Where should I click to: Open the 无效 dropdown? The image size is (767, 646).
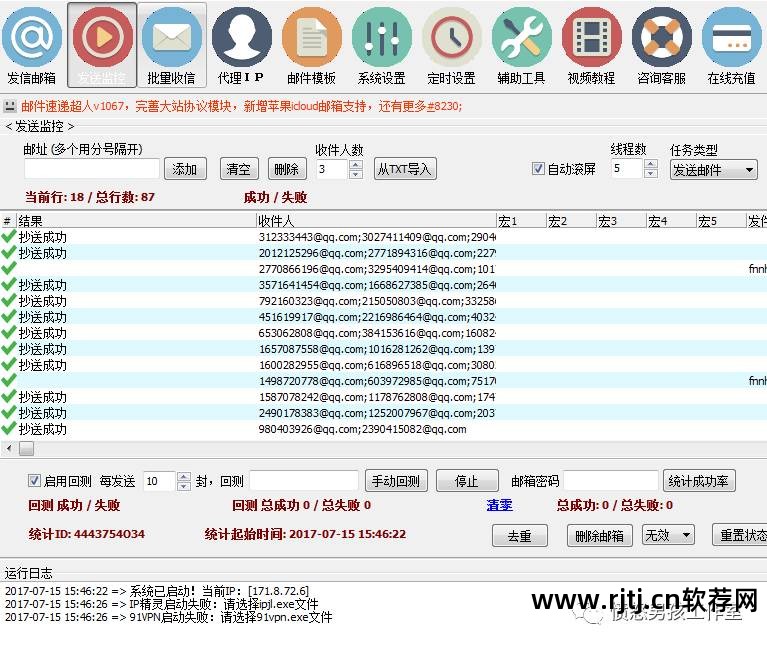pos(668,535)
